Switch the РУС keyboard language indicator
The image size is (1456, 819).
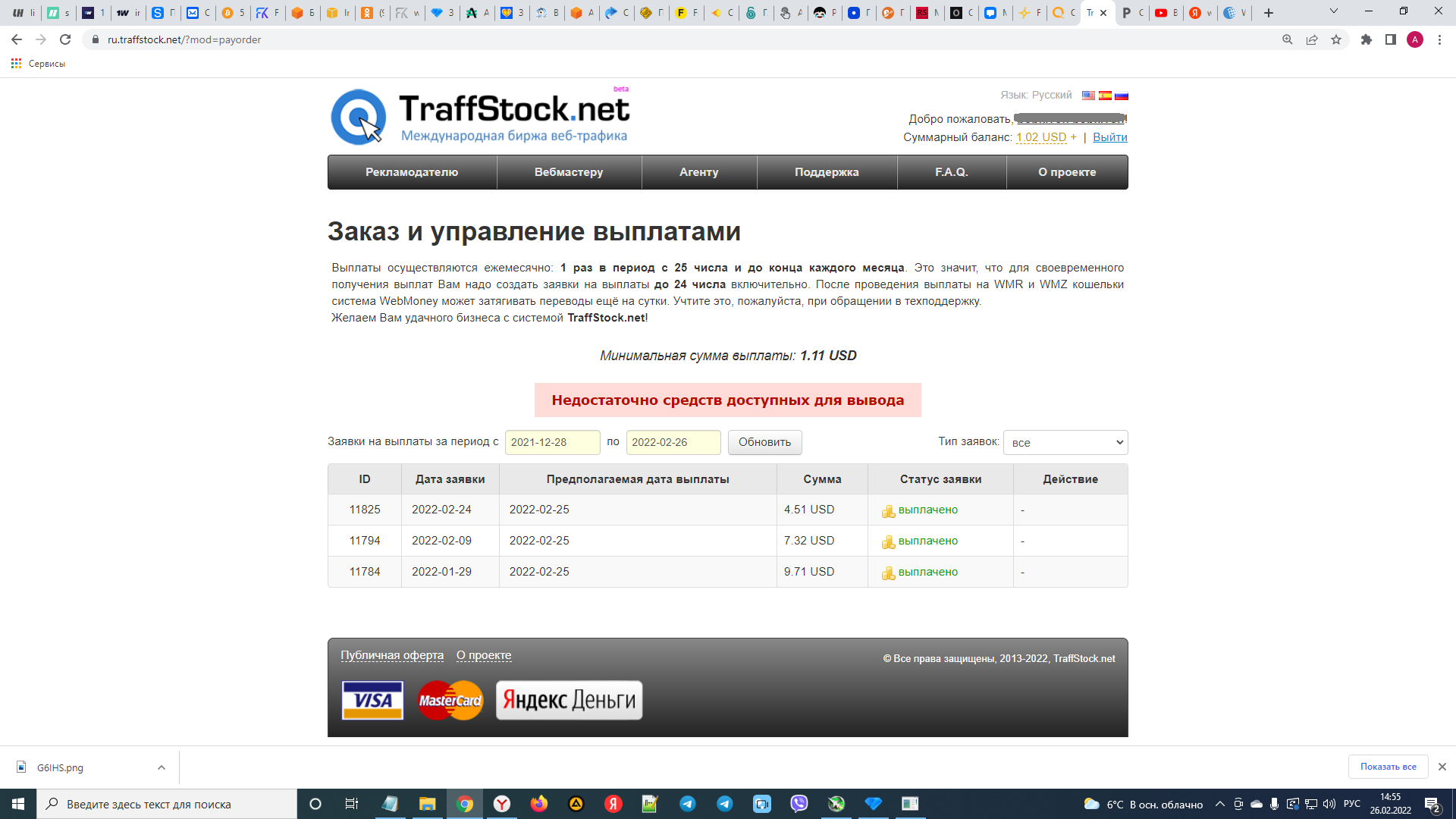coord(1352,804)
